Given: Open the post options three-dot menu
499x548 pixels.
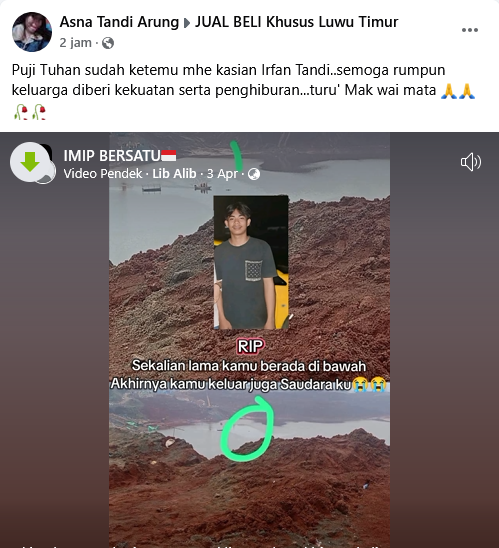Looking at the screenshot, I should point(470,30).
